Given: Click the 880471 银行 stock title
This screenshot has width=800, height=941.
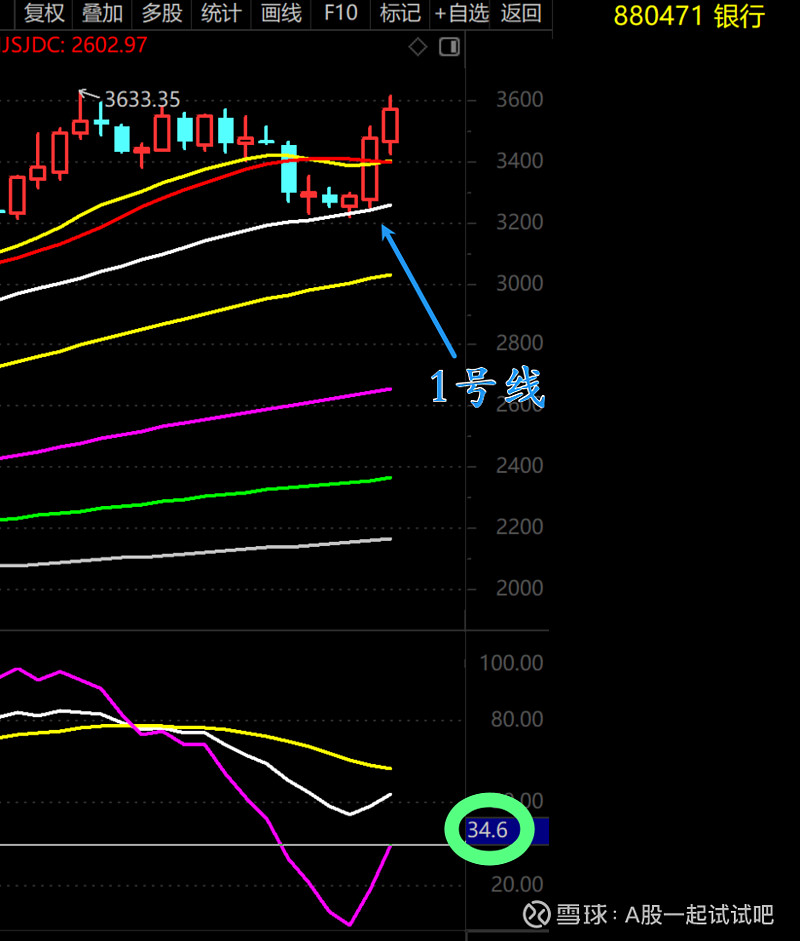Looking at the screenshot, I should pos(689,16).
